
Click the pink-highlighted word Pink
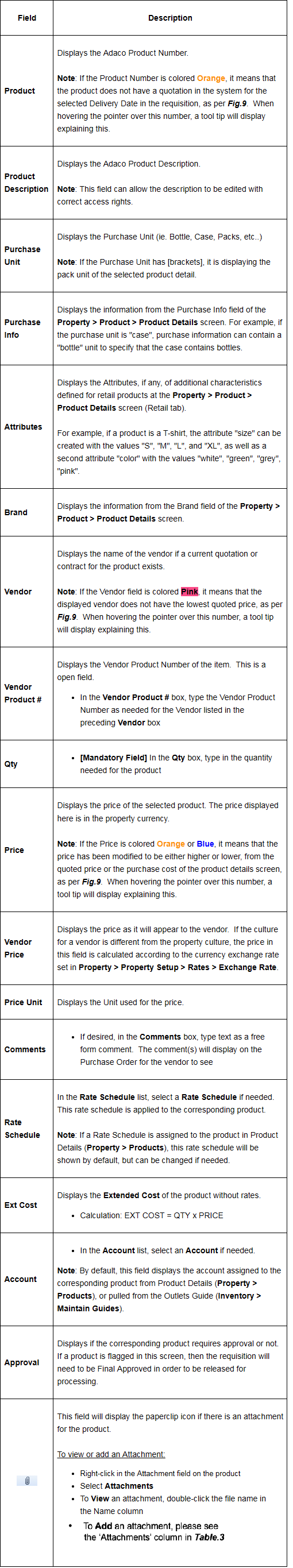click(190, 591)
